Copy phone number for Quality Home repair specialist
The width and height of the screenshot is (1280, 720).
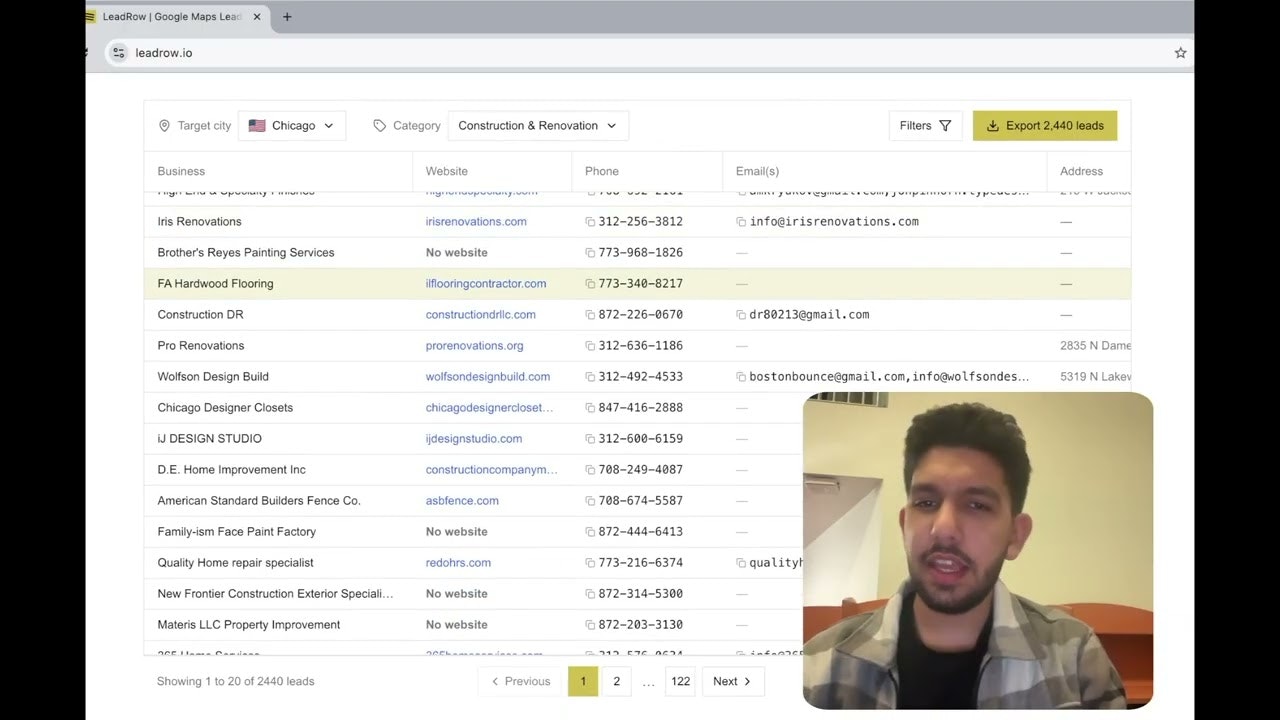(591, 563)
